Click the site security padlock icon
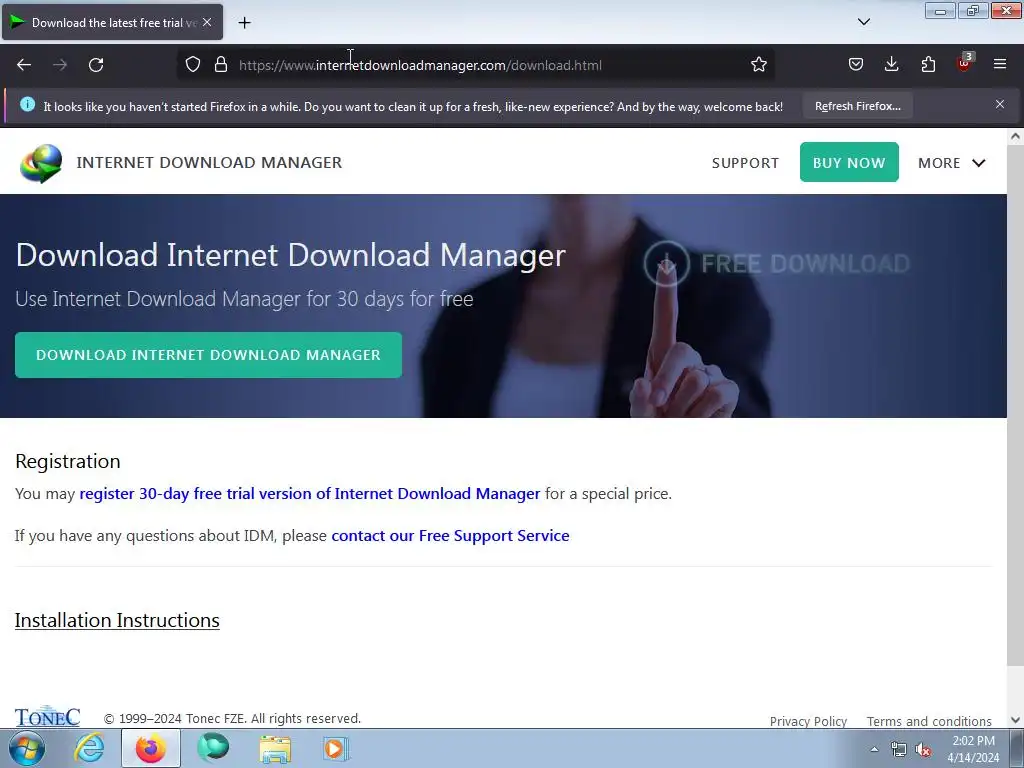This screenshot has height=768, width=1024. click(x=221, y=65)
